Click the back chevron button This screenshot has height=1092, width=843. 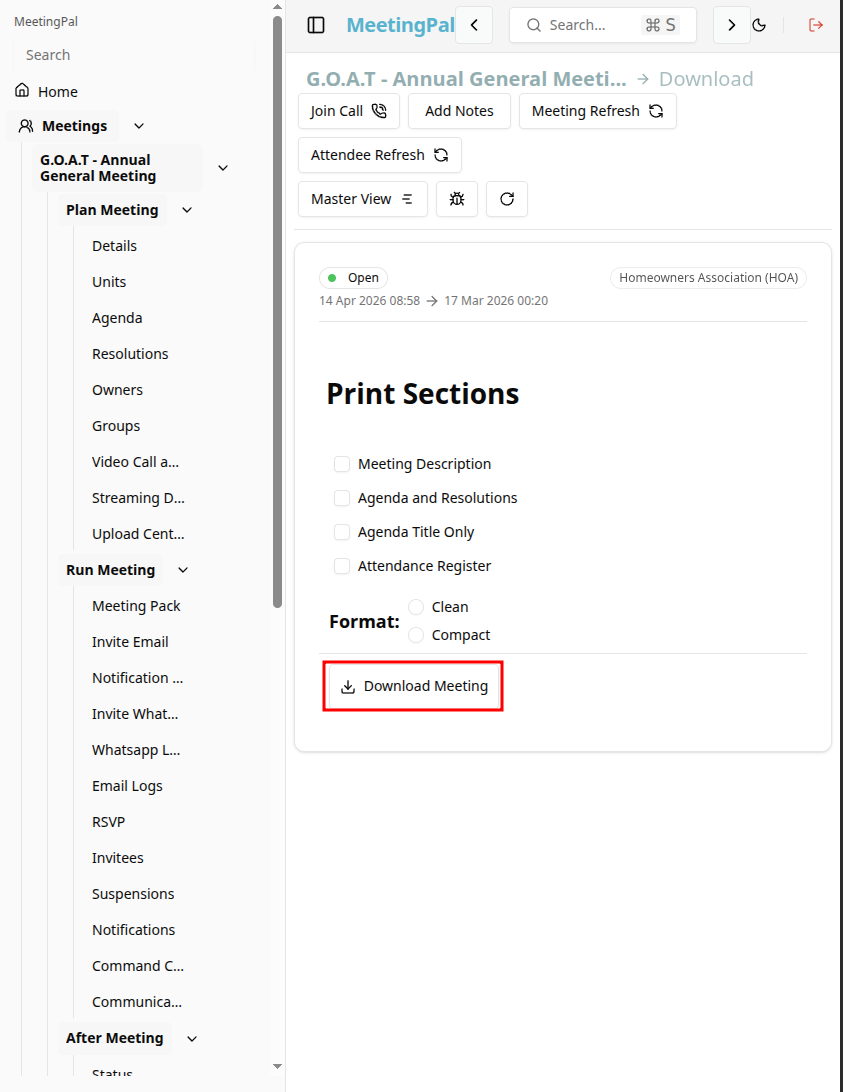pos(474,25)
